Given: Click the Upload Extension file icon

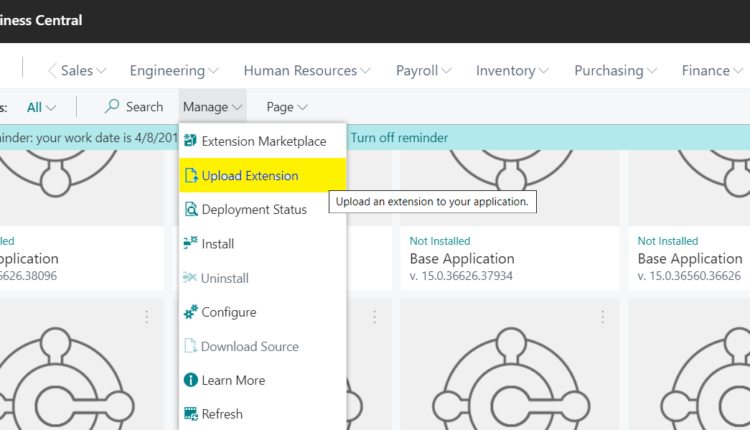Looking at the screenshot, I should coord(190,176).
